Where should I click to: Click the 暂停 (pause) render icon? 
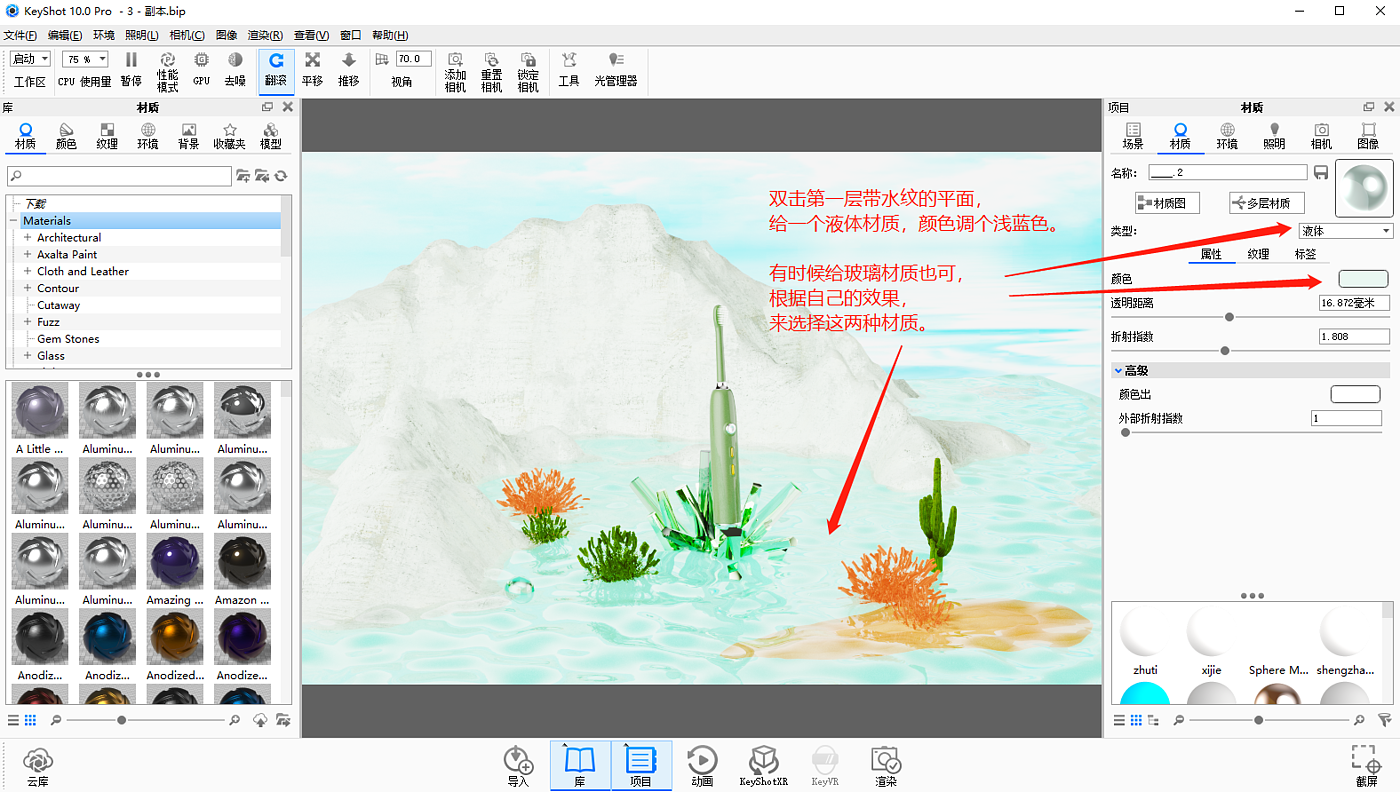(x=131, y=68)
